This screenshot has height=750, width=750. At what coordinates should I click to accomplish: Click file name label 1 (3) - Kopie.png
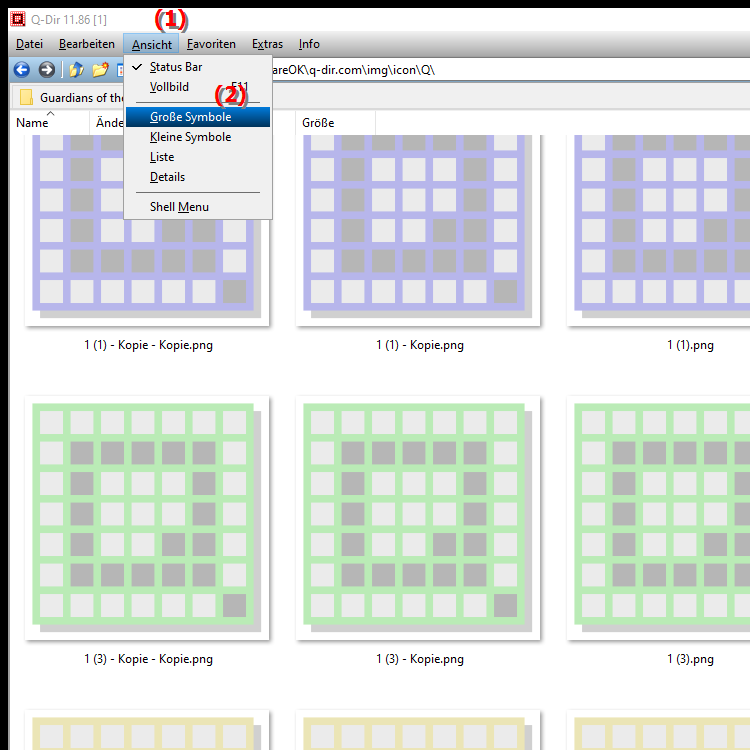tap(419, 659)
